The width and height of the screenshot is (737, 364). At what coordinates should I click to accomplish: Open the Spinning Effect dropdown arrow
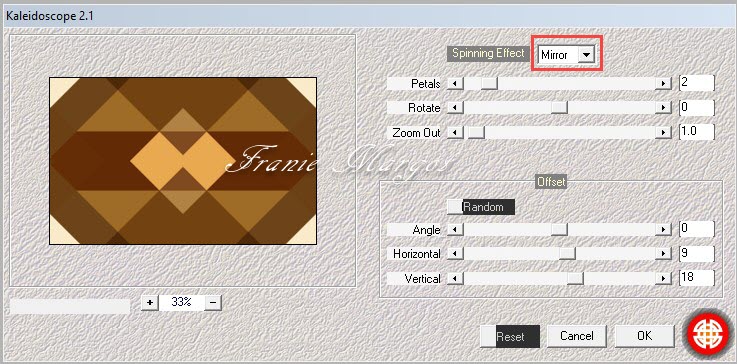pos(586,55)
